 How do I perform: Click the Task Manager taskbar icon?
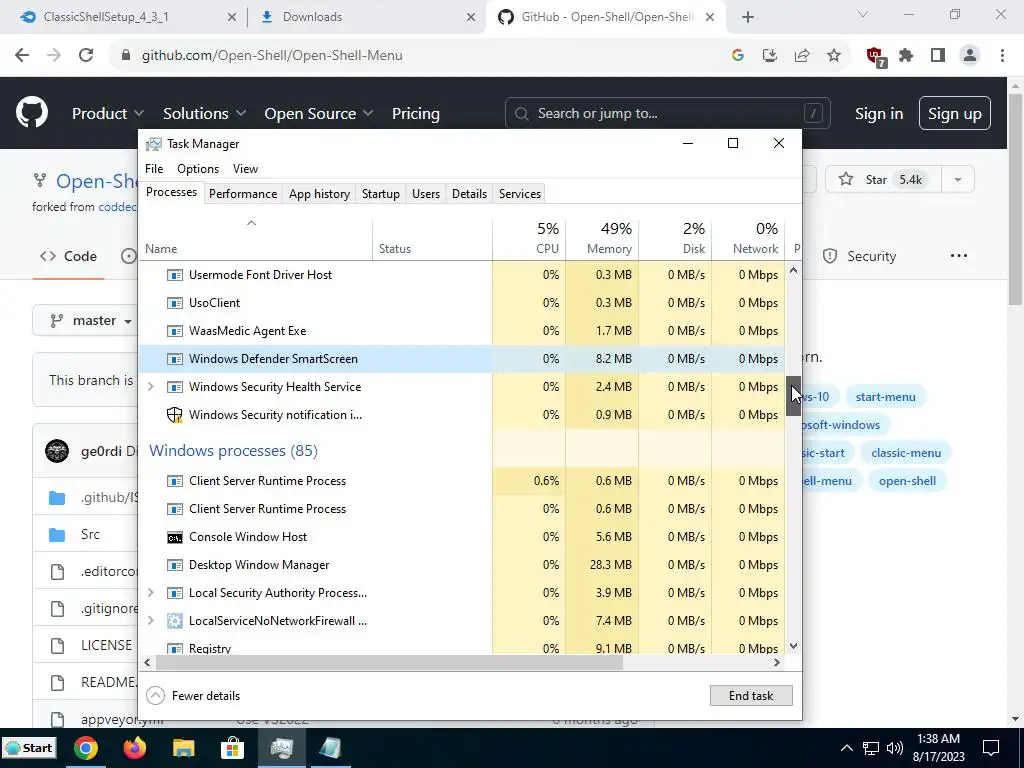tap(281, 748)
